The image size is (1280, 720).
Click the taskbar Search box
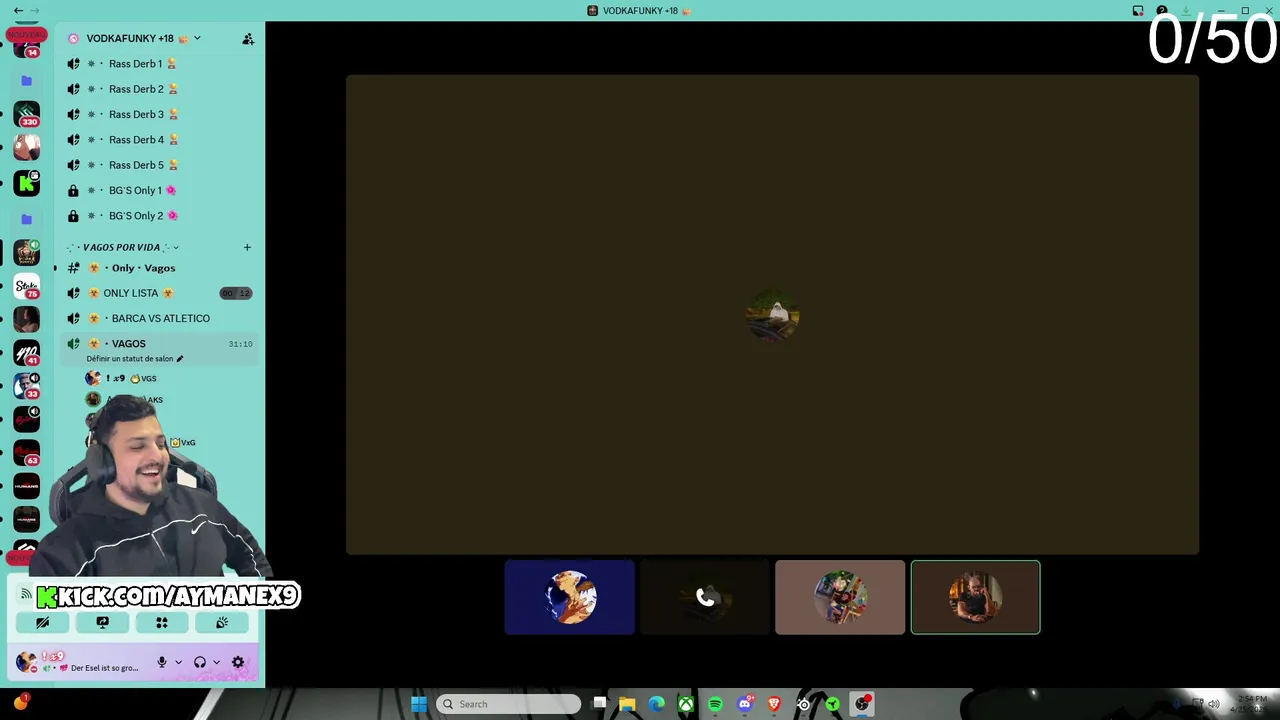coord(509,704)
